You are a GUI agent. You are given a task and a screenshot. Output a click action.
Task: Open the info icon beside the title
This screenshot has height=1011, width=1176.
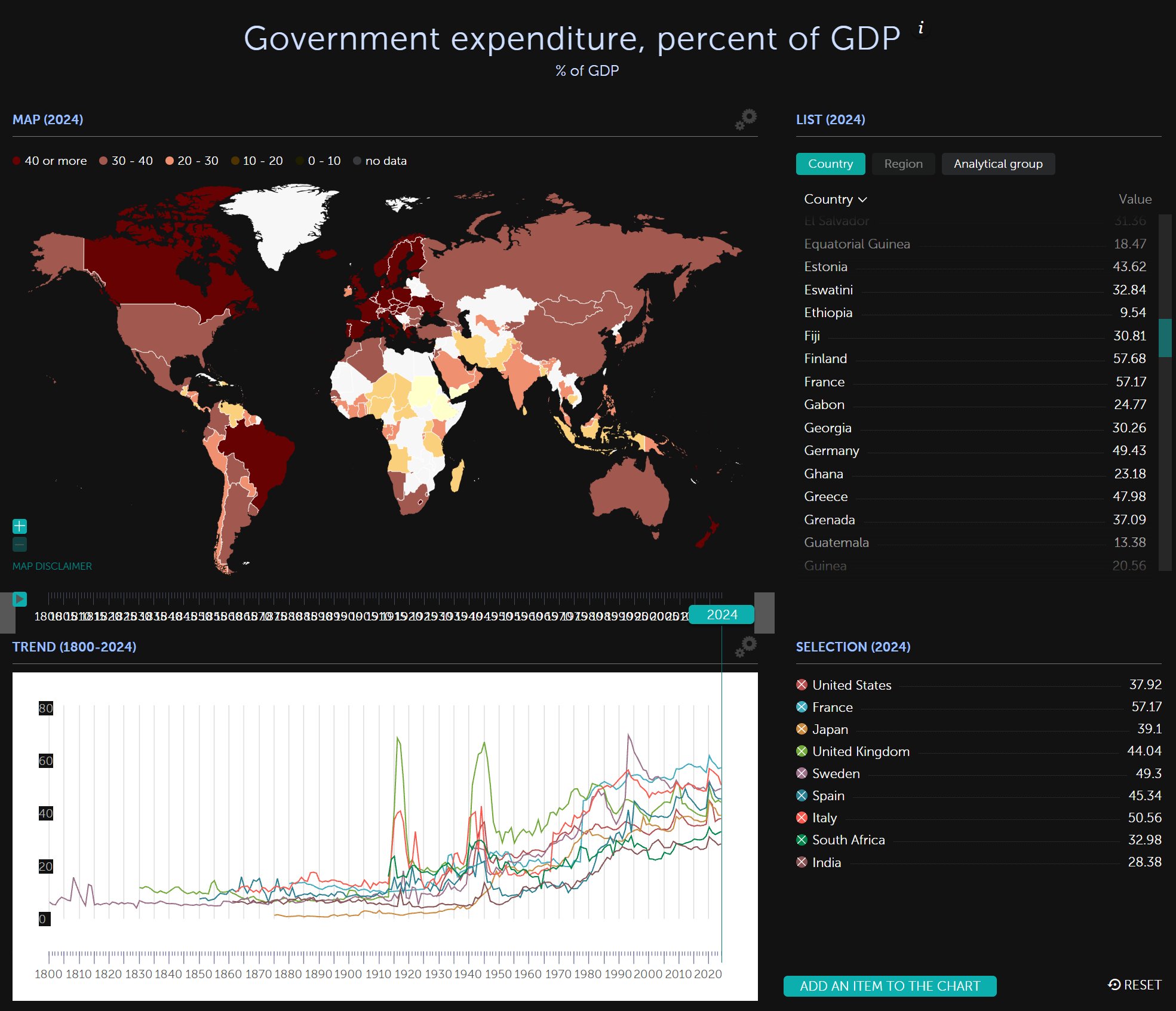[921, 27]
